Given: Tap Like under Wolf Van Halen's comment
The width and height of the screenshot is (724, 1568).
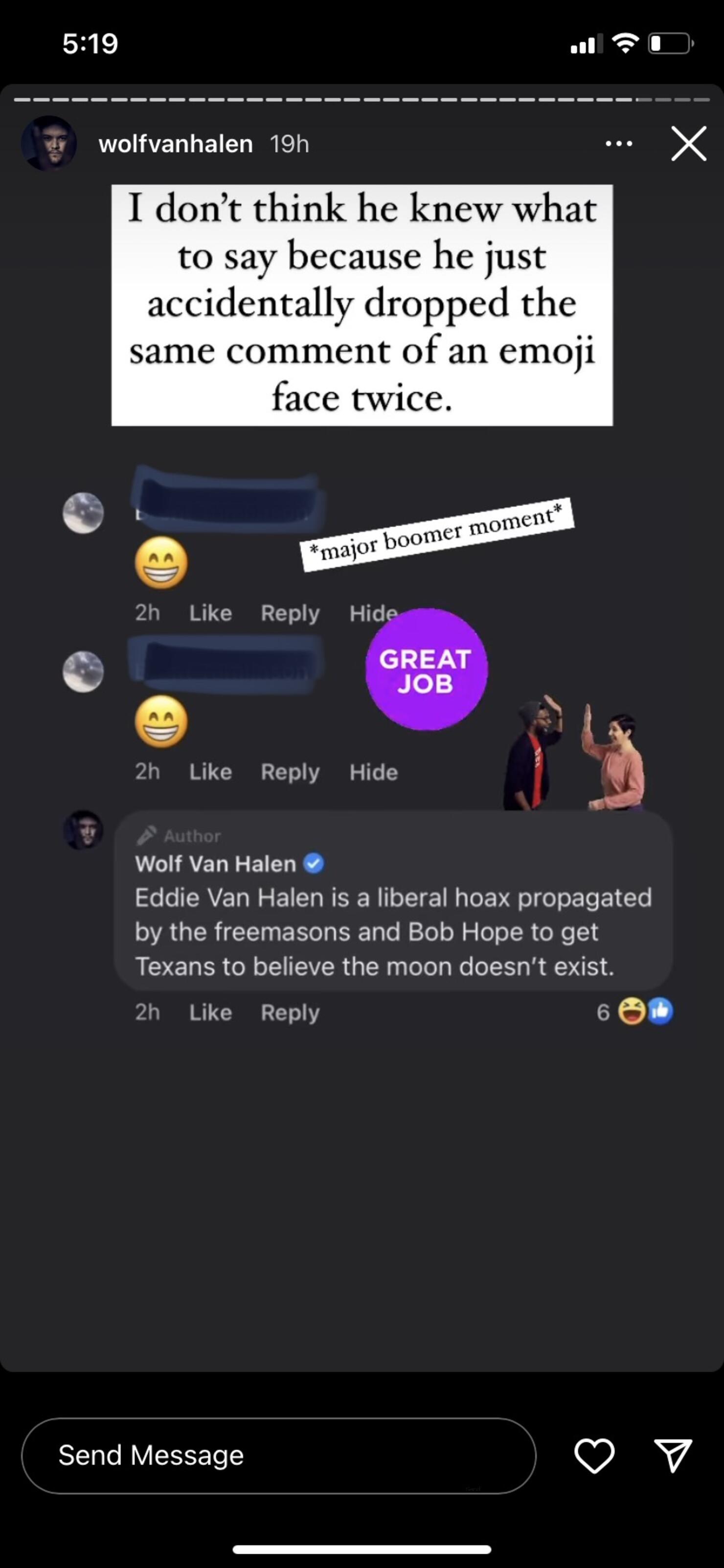Looking at the screenshot, I should coord(210,1012).
